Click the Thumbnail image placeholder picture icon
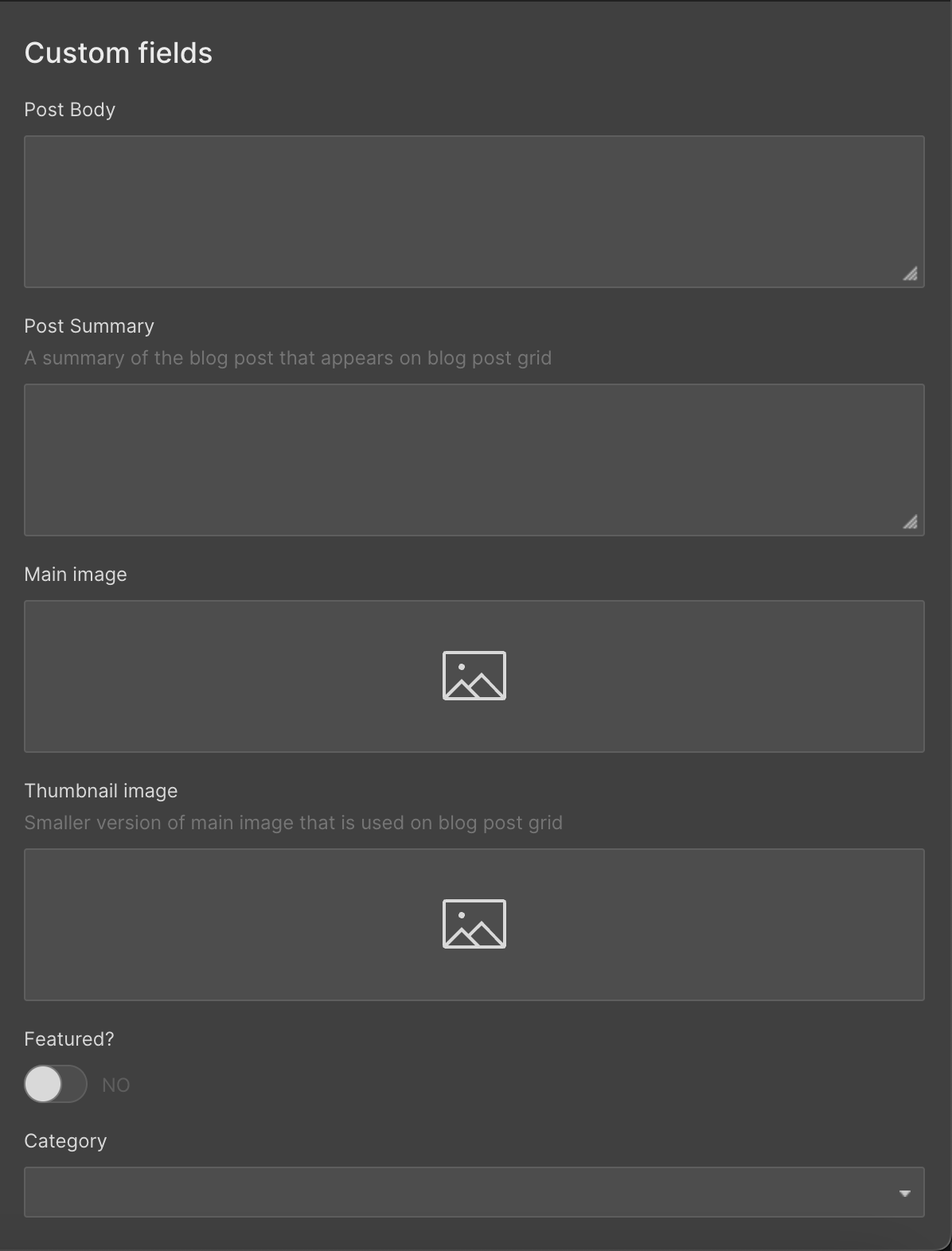Viewport: 952px width, 1251px height. (474, 924)
